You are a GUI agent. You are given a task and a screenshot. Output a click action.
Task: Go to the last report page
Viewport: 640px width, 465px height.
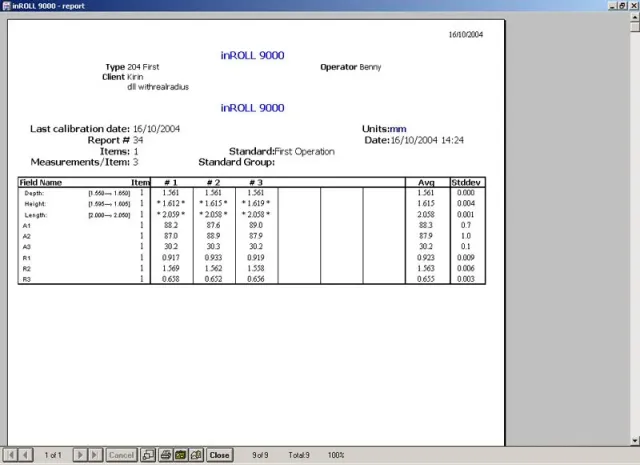95,455
